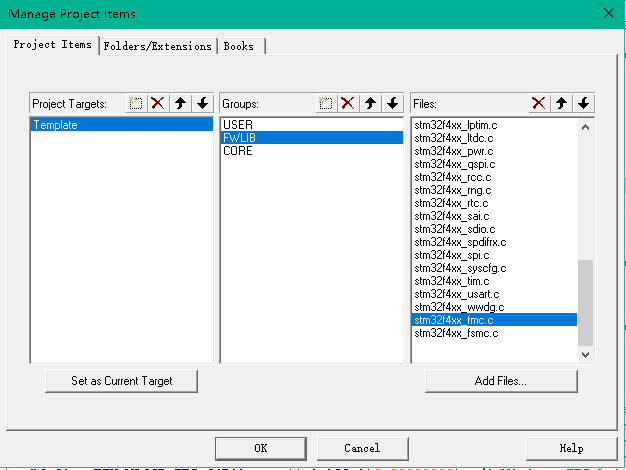626x470 pixels.
Task: Click the Cancel button
Action: (x=363, y=448)
